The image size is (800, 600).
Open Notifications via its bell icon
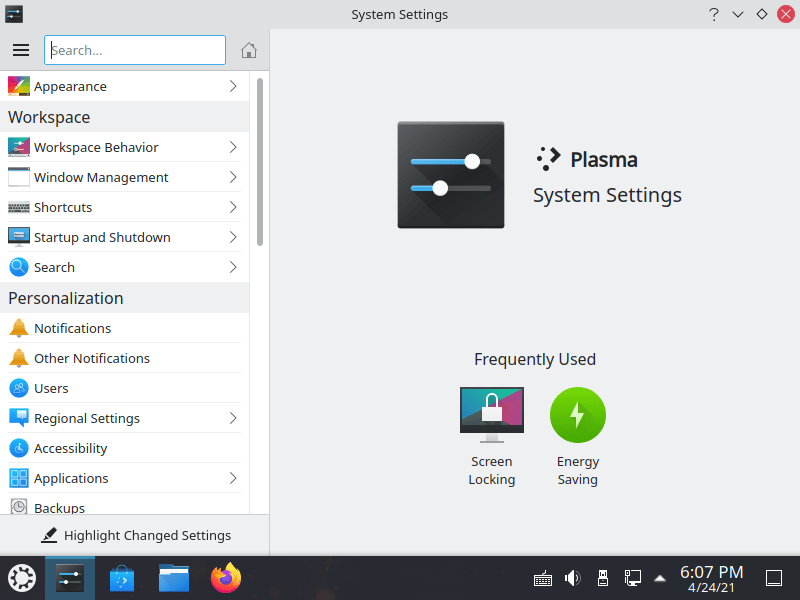coord(19,328)
